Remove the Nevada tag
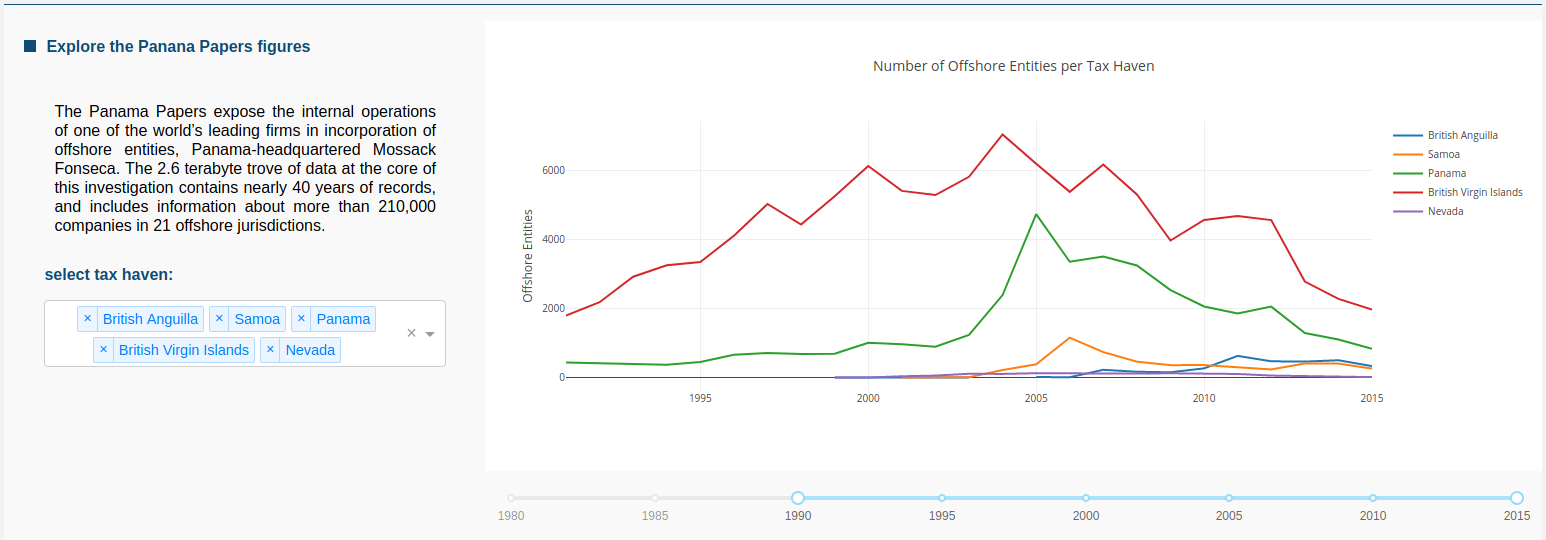Viewport: 1546px width, 540px height. point(270,350)
